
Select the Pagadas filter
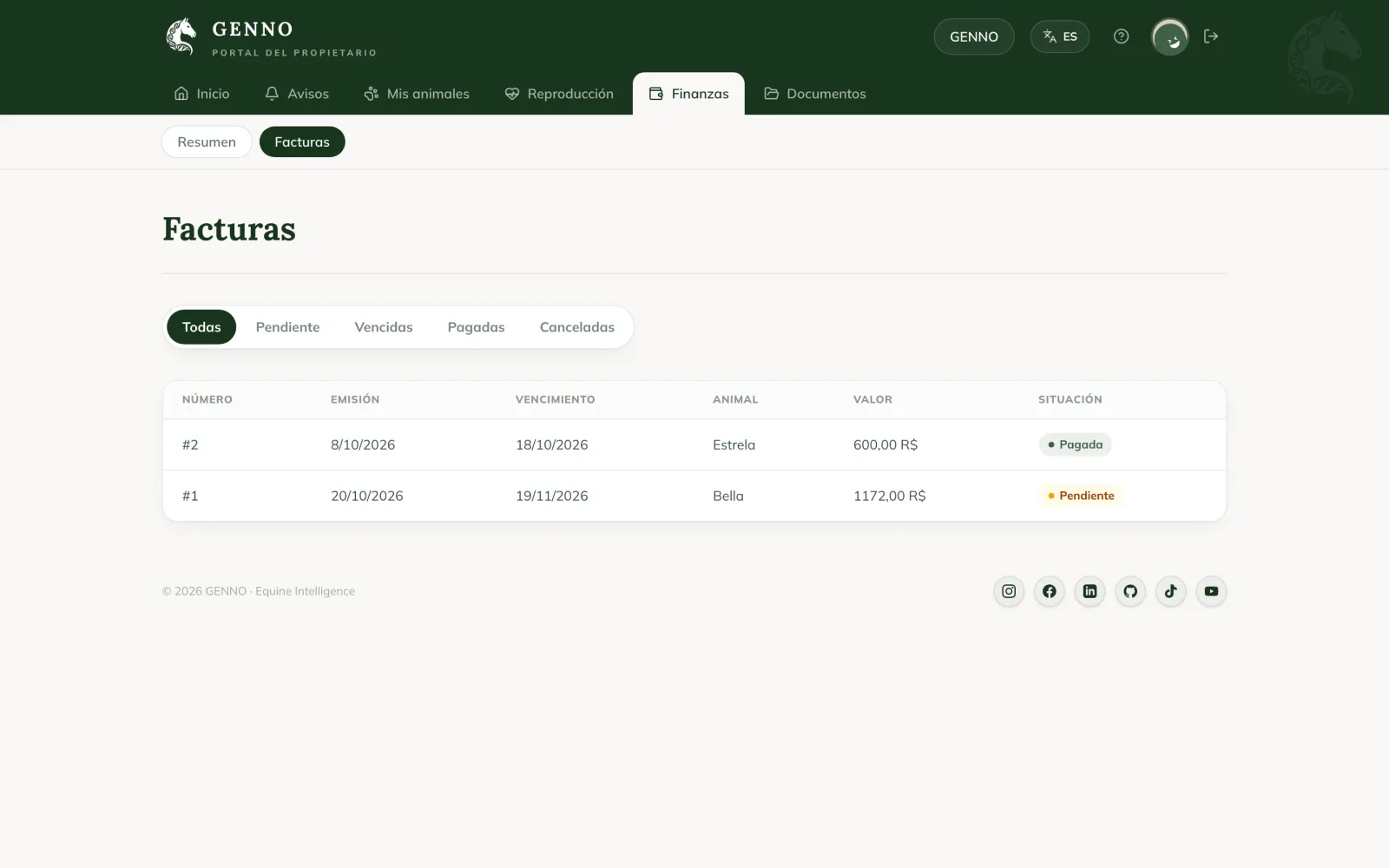coord(476,327)
